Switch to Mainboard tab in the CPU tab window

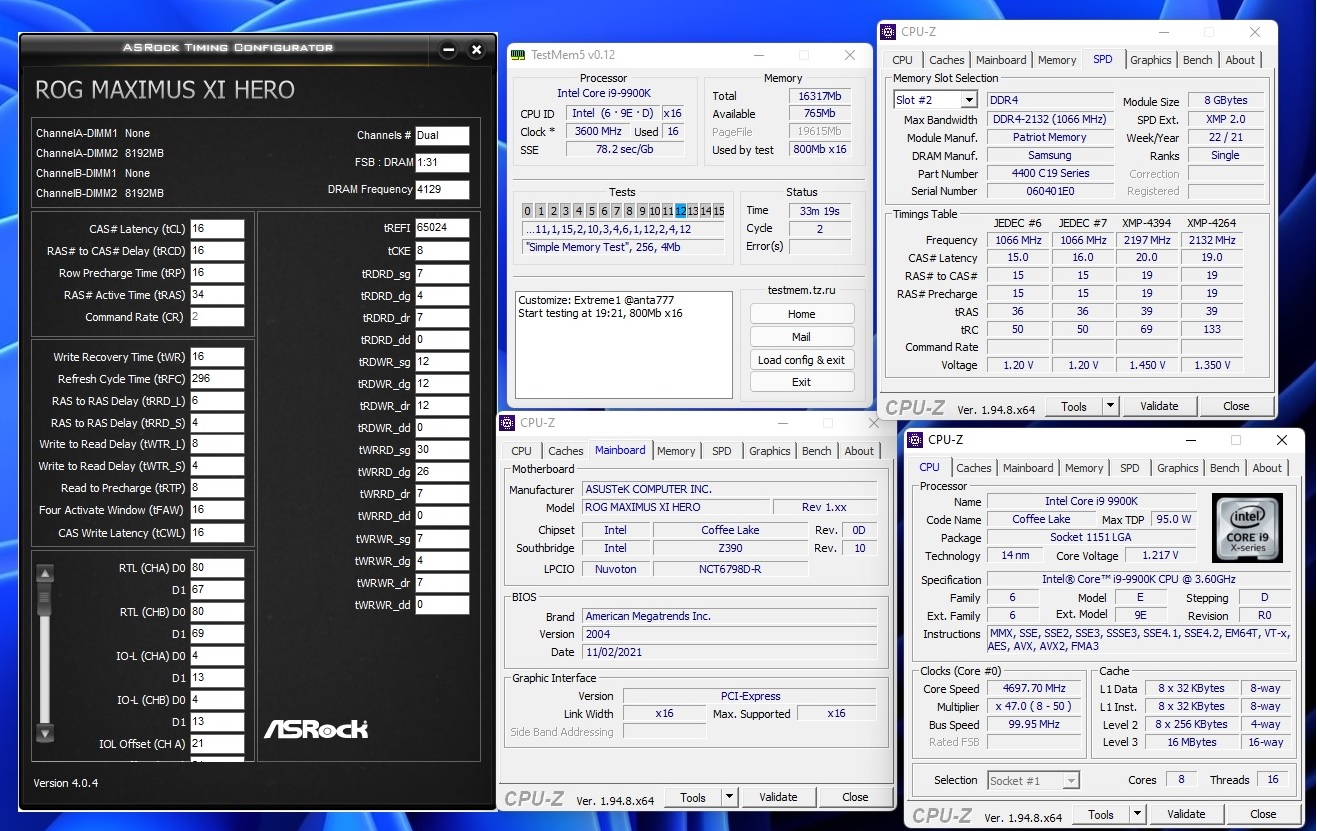[1028, 468]
